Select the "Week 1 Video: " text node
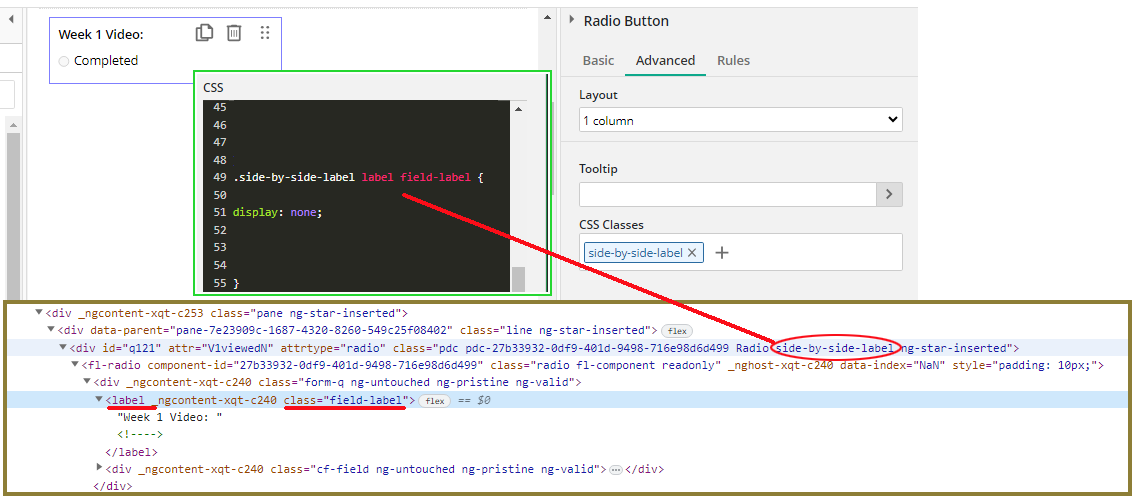The height and width of the screenshot is (500, 1138). 170,417
